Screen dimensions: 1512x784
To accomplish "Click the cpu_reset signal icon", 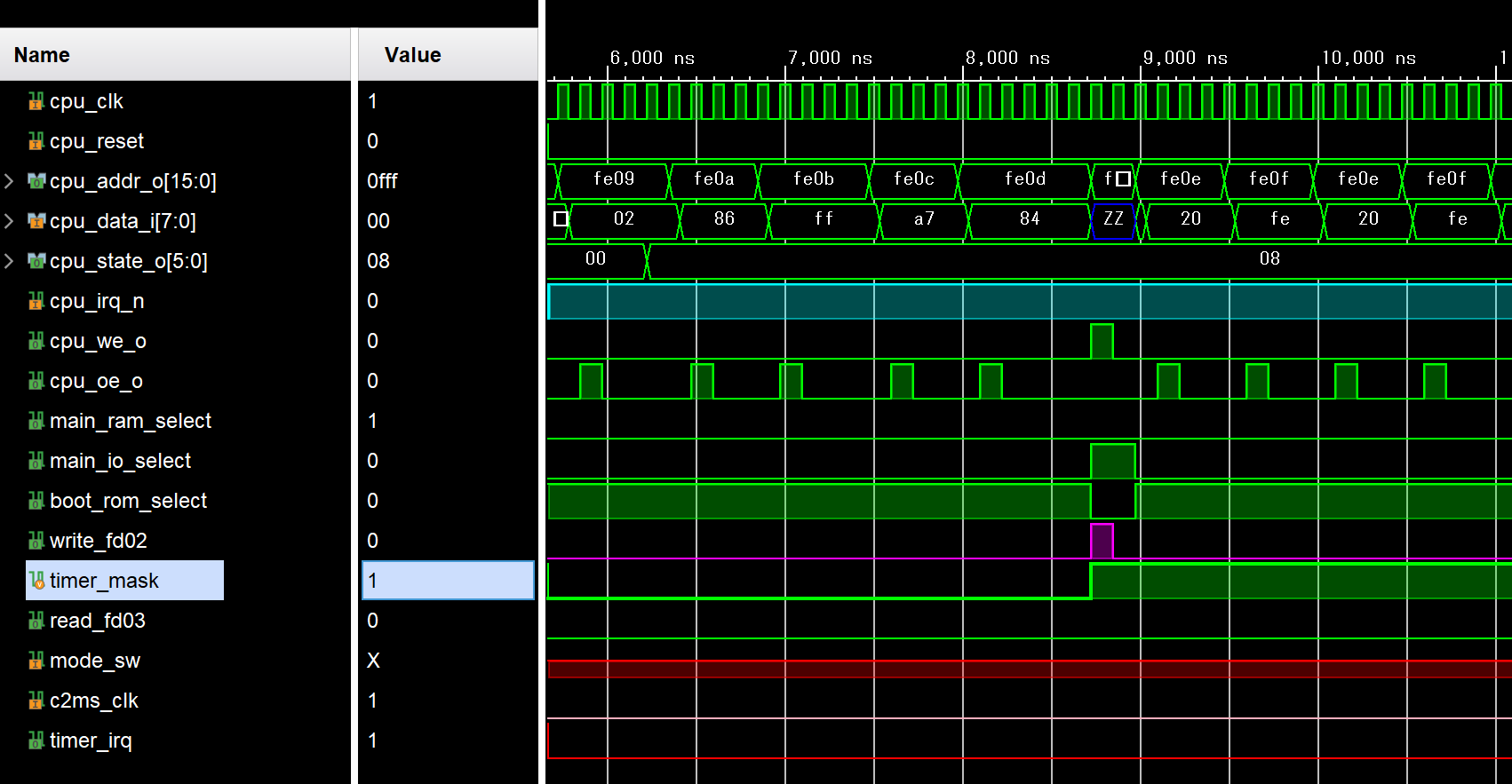I will (x=36, y=142).
